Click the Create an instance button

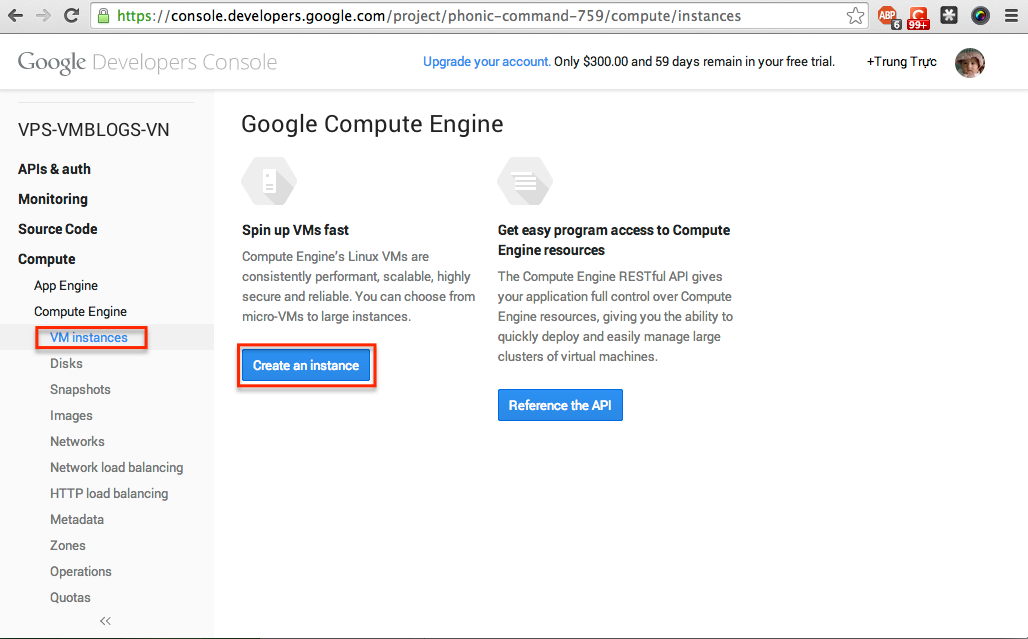pyautogui.click(x=306, y=366)
